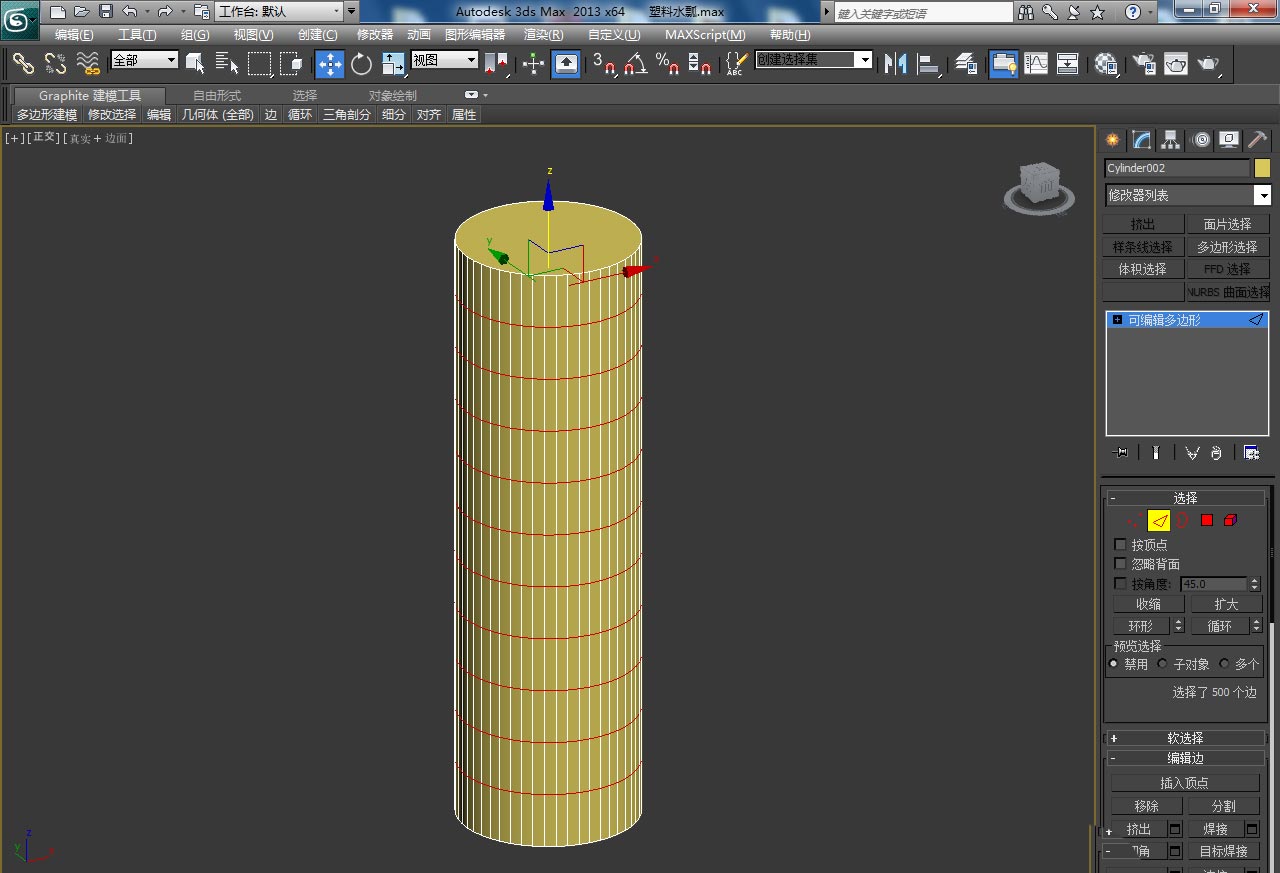Image resolution: width=1280 pixels, height=873 pixels.
Task: Switch to Polygon sub-object level
Action: [x=1206, y=520]
